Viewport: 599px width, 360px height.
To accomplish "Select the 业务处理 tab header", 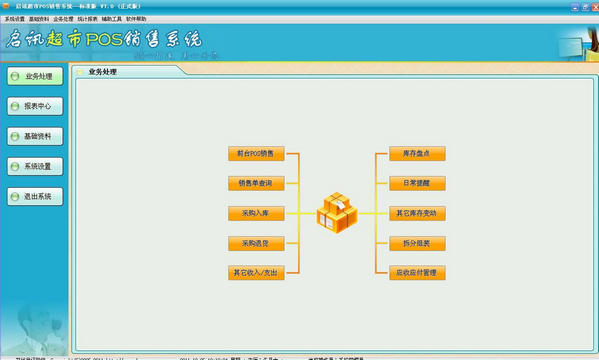I will pyautogui.click(x=102, y=71).
